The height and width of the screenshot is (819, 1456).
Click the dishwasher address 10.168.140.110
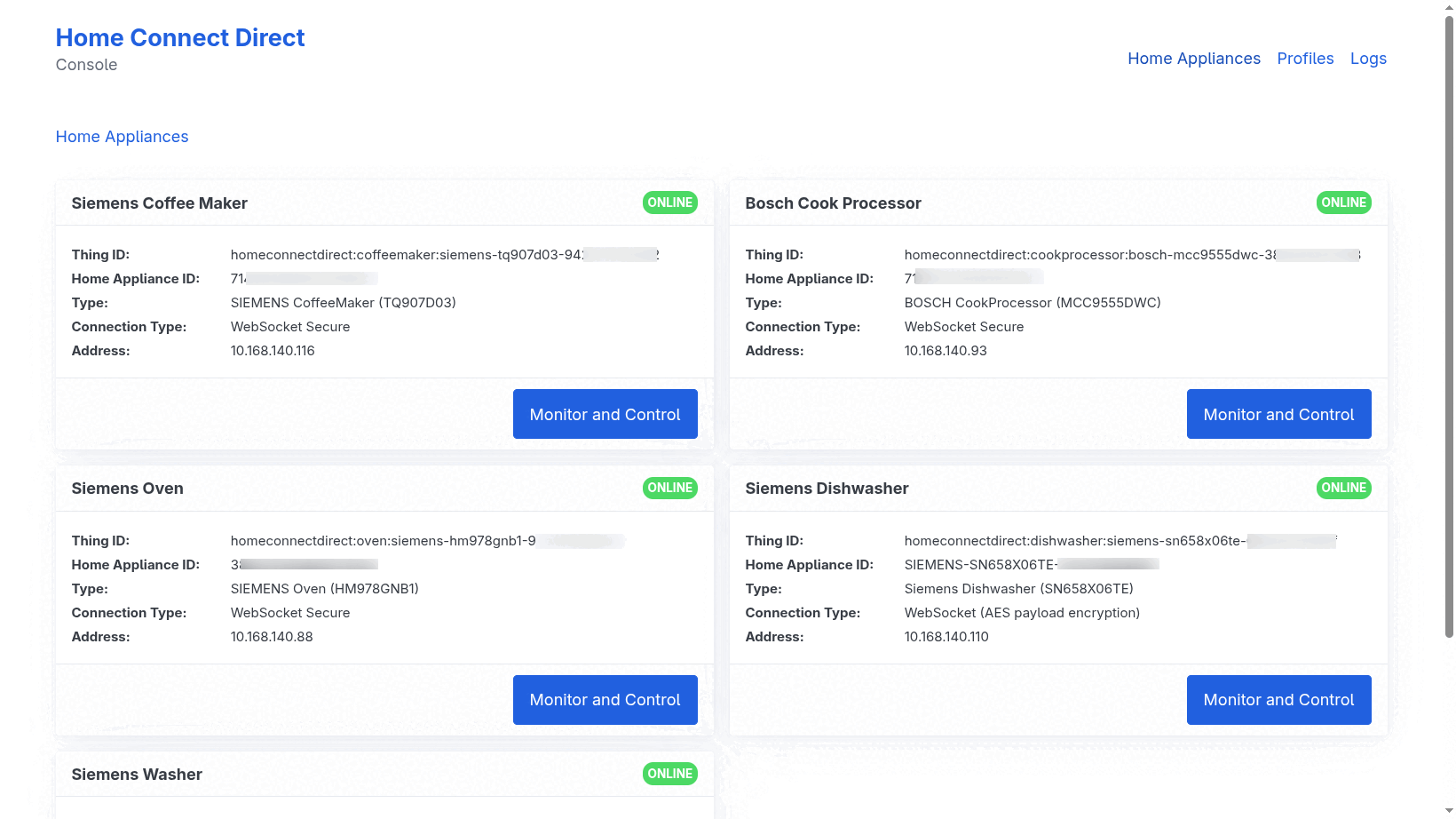click(x=946, y=637)
